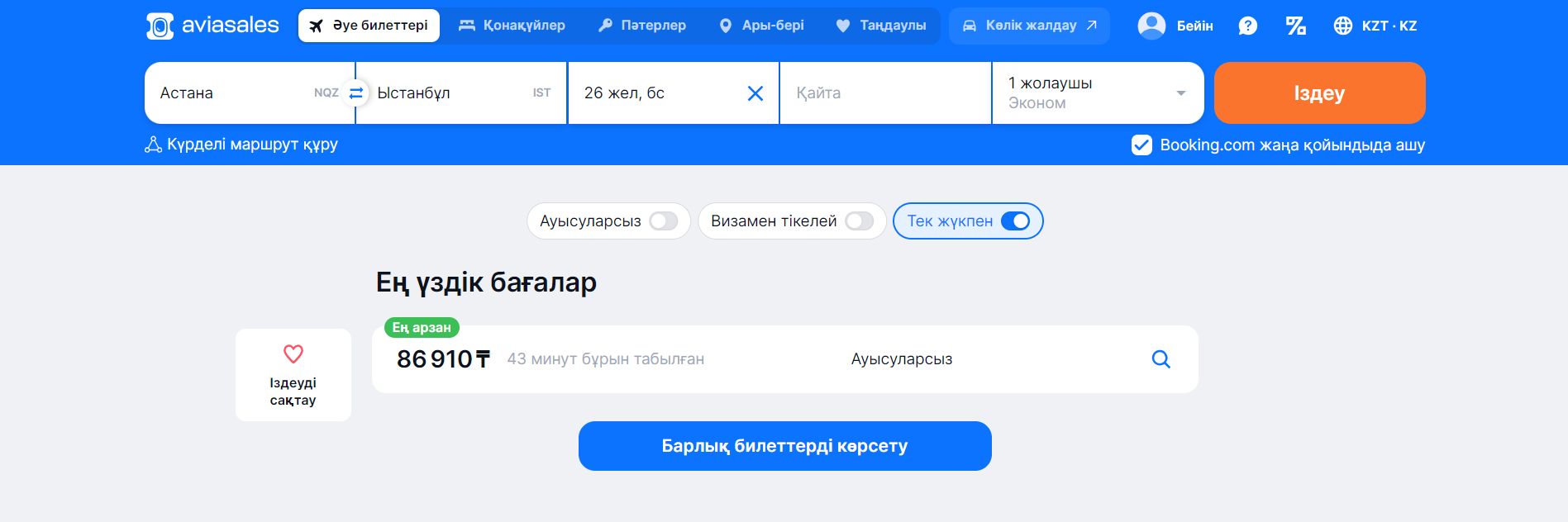
Task: Click the Ауысуларсыз label in ticket row
Action: click(x=902, y=359)
